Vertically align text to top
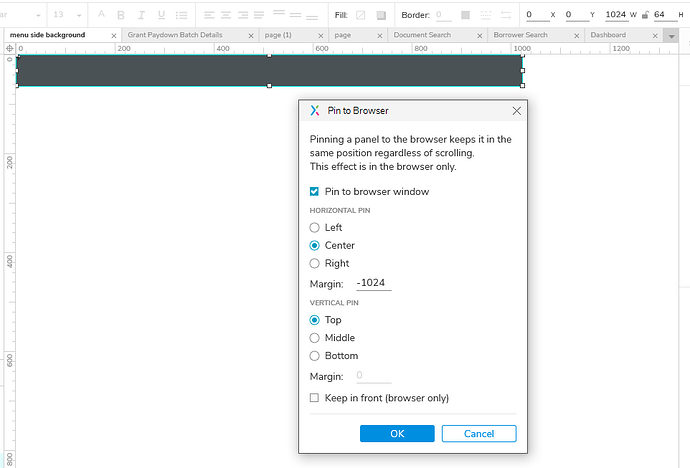Image resolution: width=690 pixels, height=468 pixels. [x=279, y=13]
